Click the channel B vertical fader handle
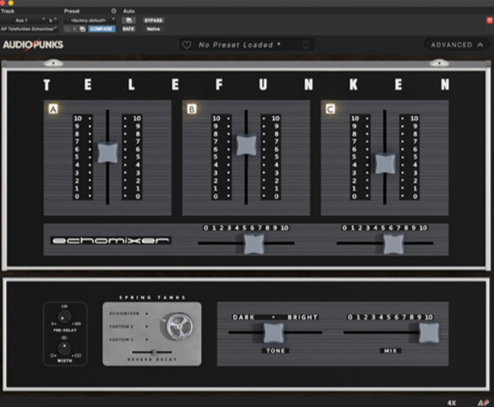 pyautogui.click(x=246, y=145)
